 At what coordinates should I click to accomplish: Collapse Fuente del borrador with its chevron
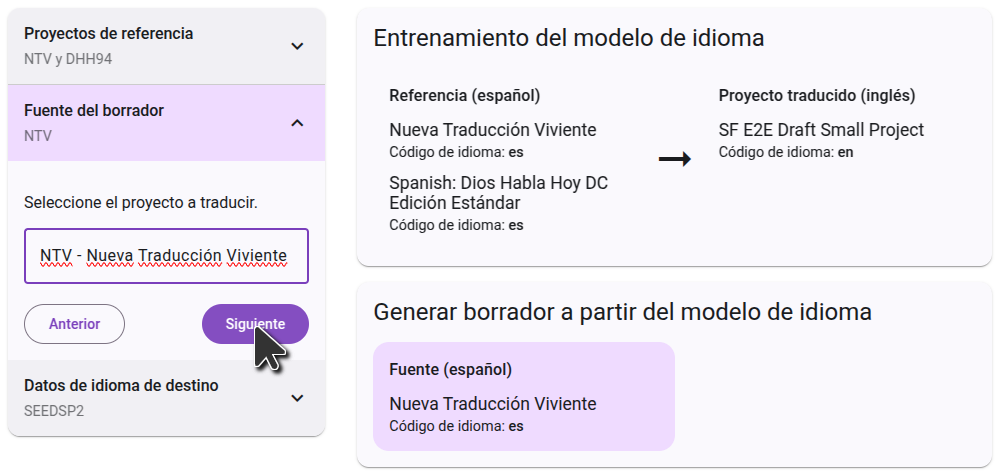[296, 123]
